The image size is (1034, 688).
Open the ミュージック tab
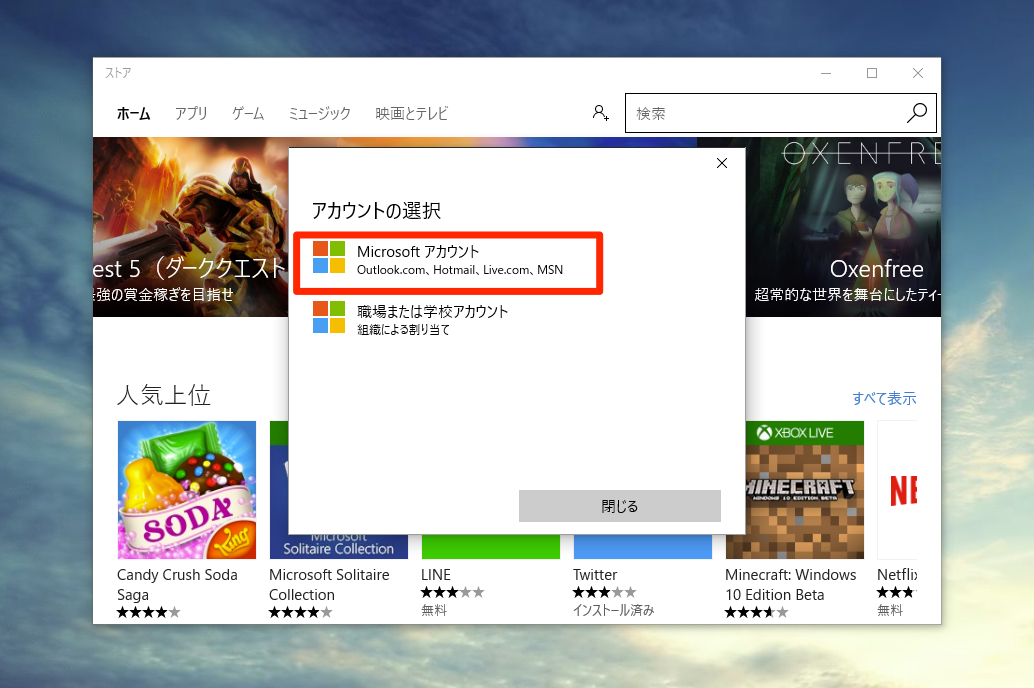[320, 113]
